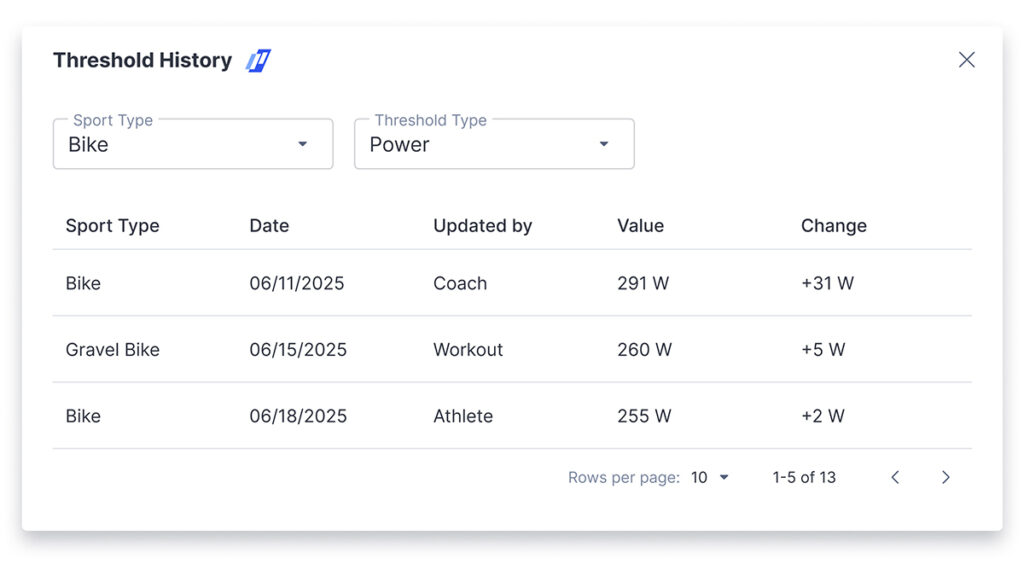The width and height of the screenshot is (1024, 576).
Task: Open the Sport Type dropdown
Action: point(192,144)
